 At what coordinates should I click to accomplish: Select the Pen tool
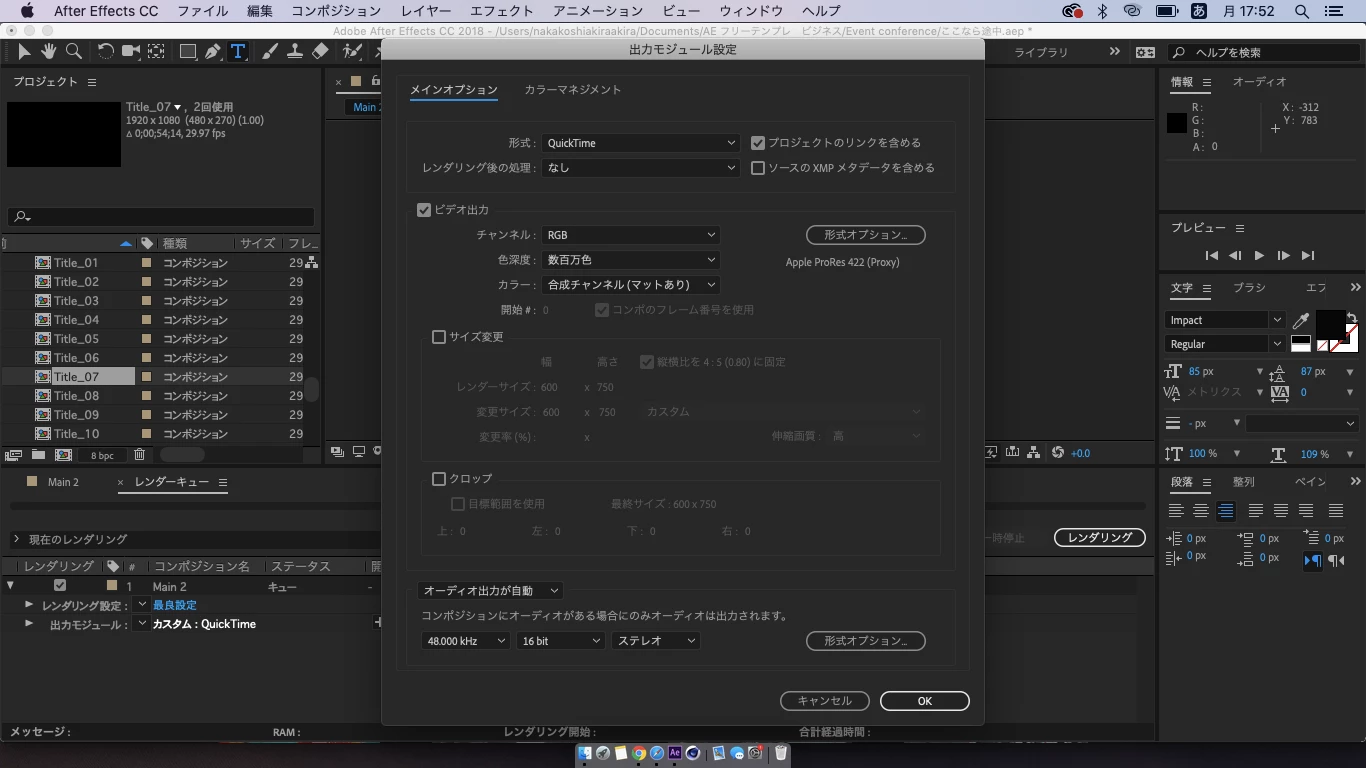click(x=213, y=52)
